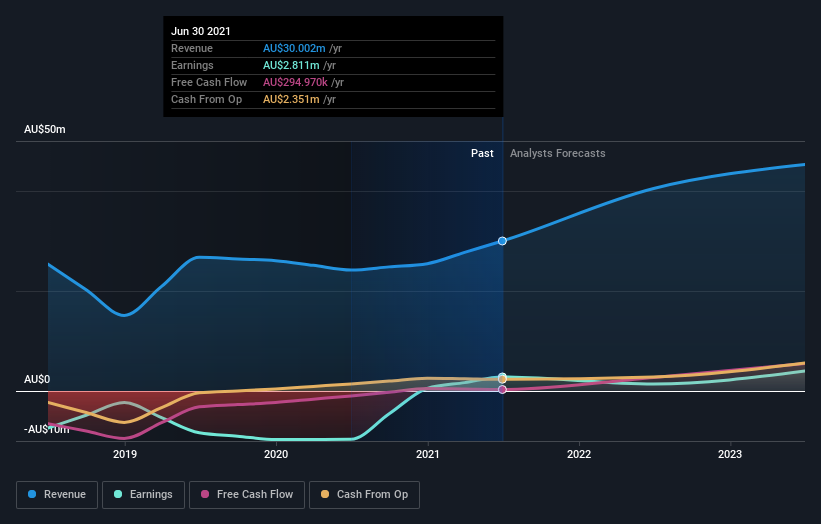Toggle the Free Cash Flow legend button
Screen dimensions: 821x524
point(247,495)
